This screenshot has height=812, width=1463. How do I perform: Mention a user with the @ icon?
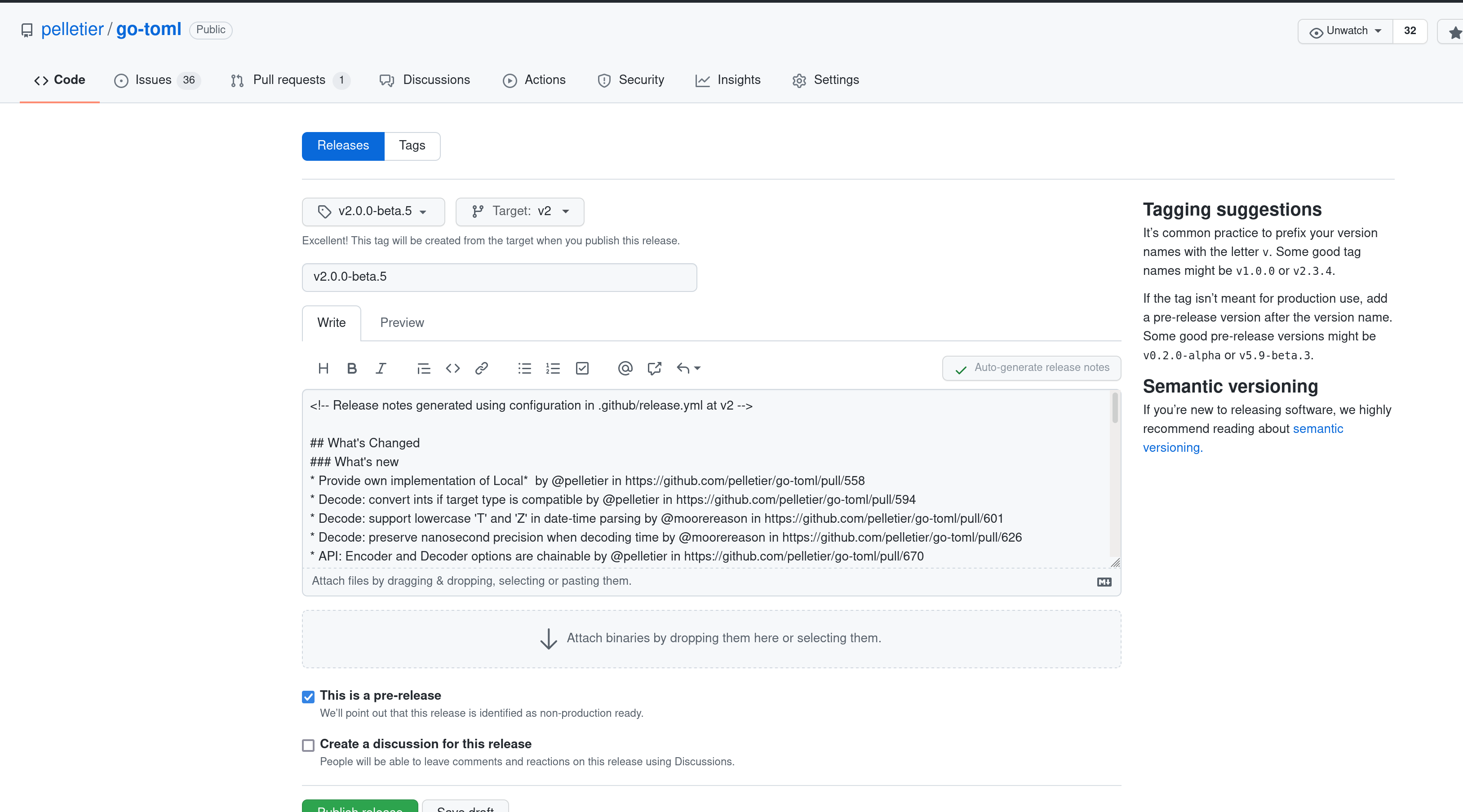(625, 369)
